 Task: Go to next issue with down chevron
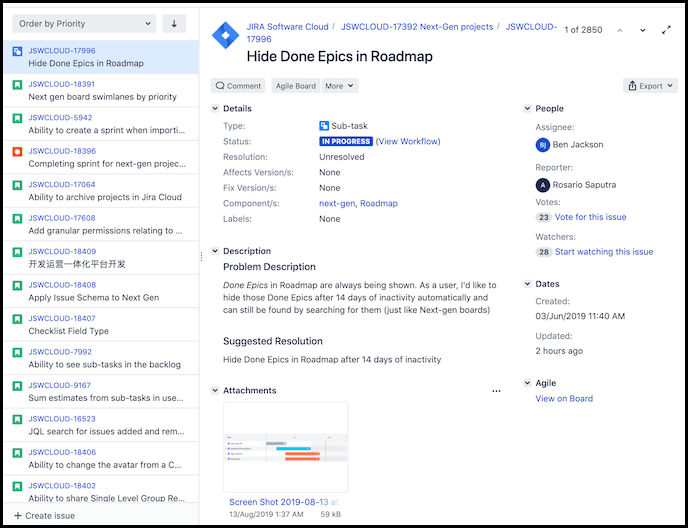(x=642, y=30)
